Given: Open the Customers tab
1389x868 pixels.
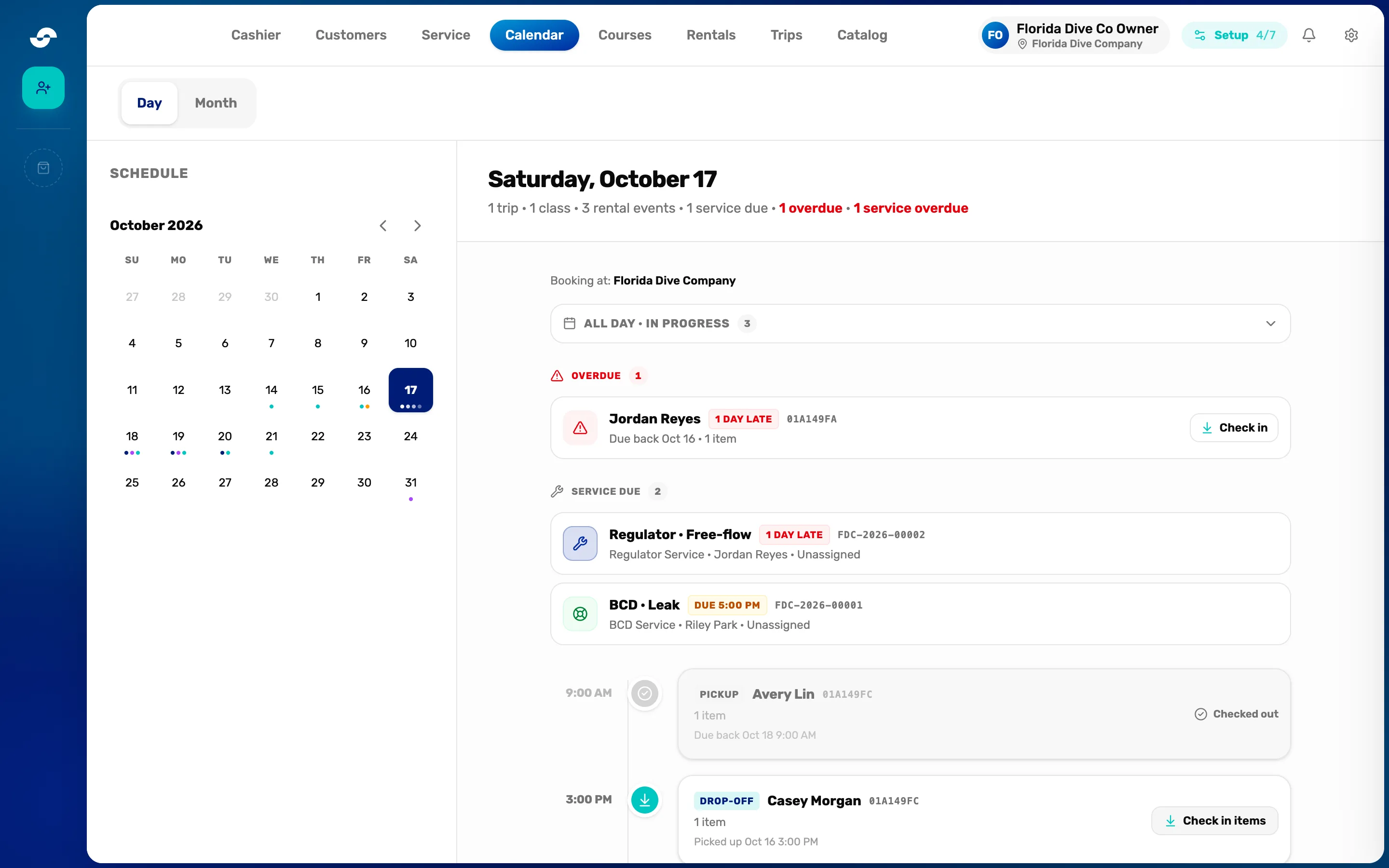Looking at the screenshot, I should [351, 35].
